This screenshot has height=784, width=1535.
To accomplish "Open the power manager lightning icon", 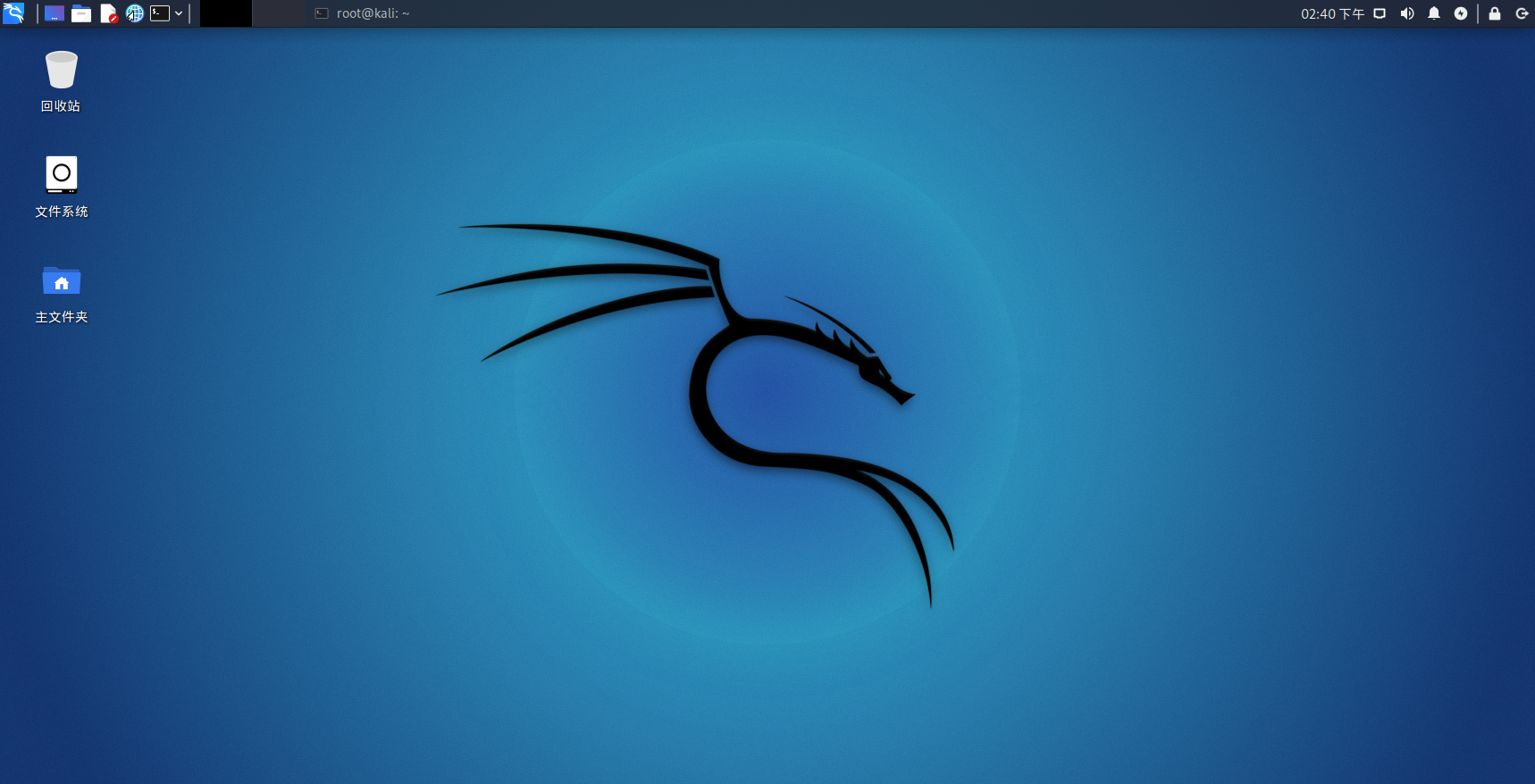I will coord(1461,13).
